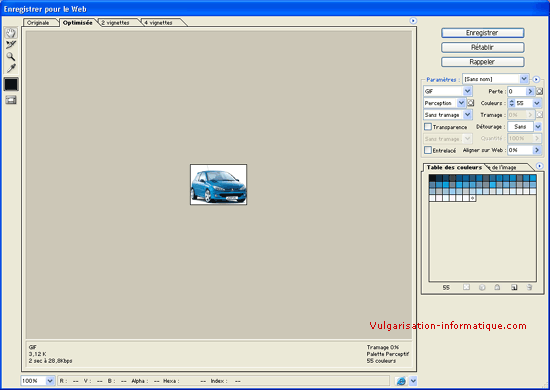The height and width of the screenshot is (390, 550).
Task: Select the Eyedropper tool
Action: point(11,68)
